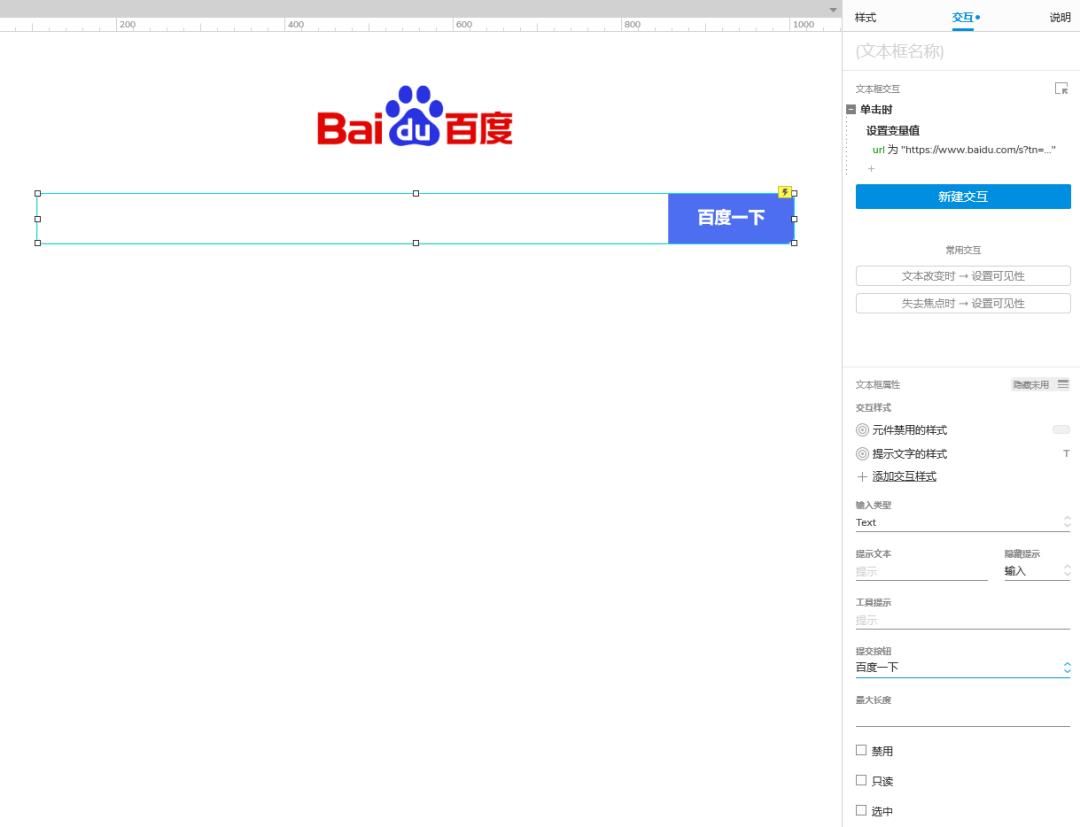1080x827 pixels.
Task: Switch to the 样式 tab
Action: (865, 17)
